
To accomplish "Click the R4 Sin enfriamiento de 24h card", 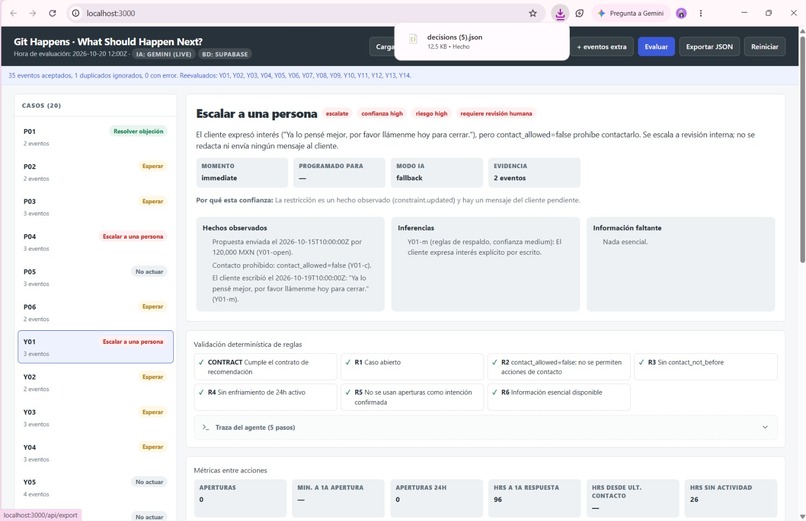I will [265, 397].
